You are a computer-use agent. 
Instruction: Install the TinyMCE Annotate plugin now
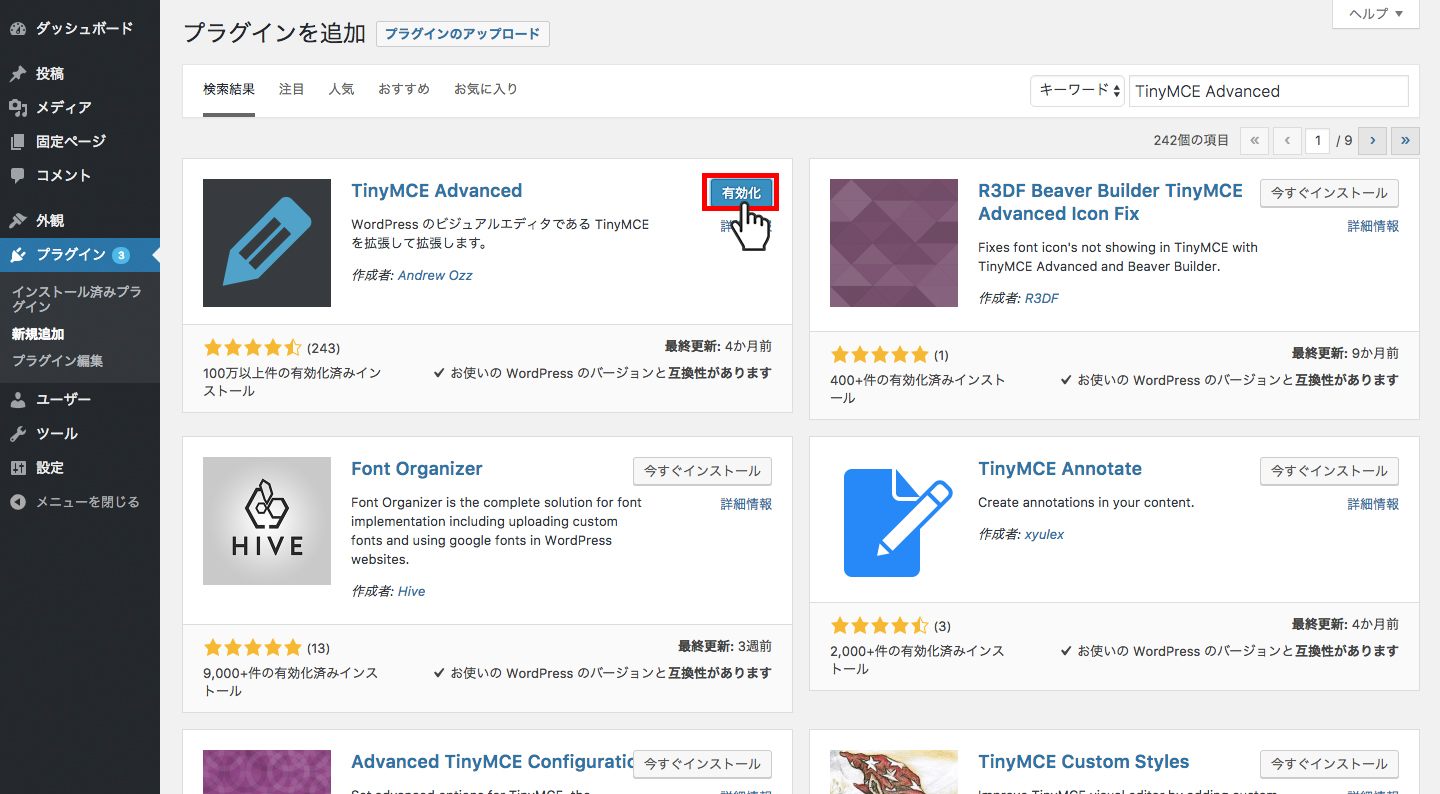(1329, 471)
